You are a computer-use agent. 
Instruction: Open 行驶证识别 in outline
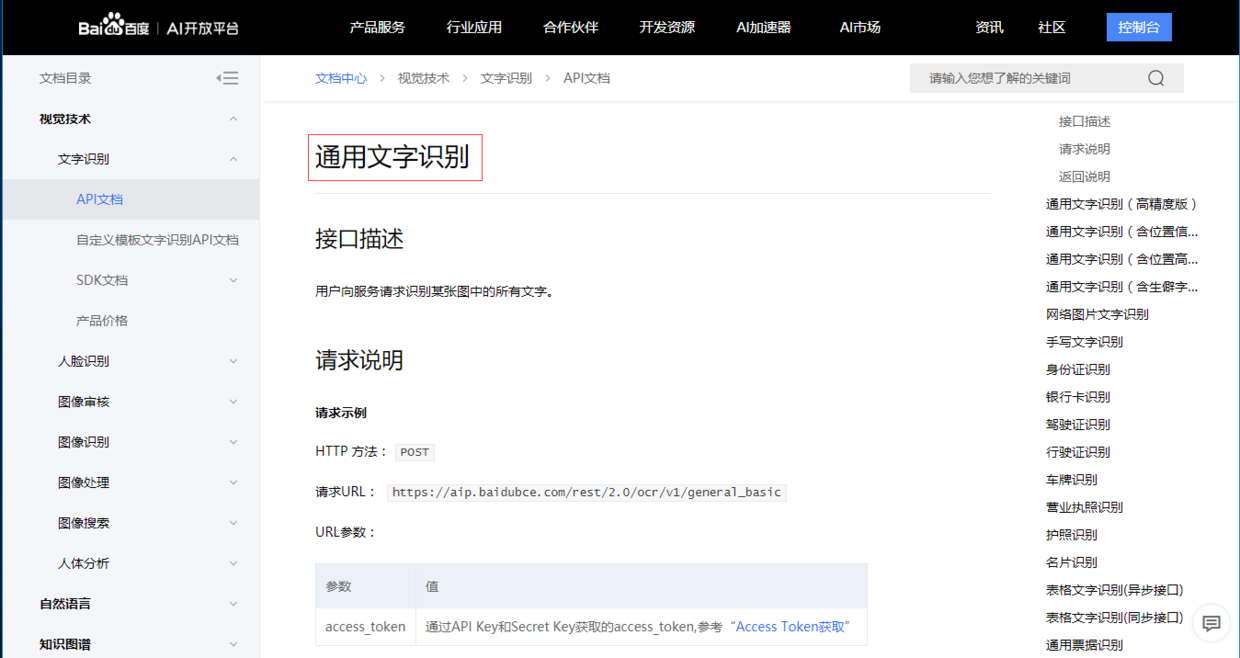point(1078,452)
